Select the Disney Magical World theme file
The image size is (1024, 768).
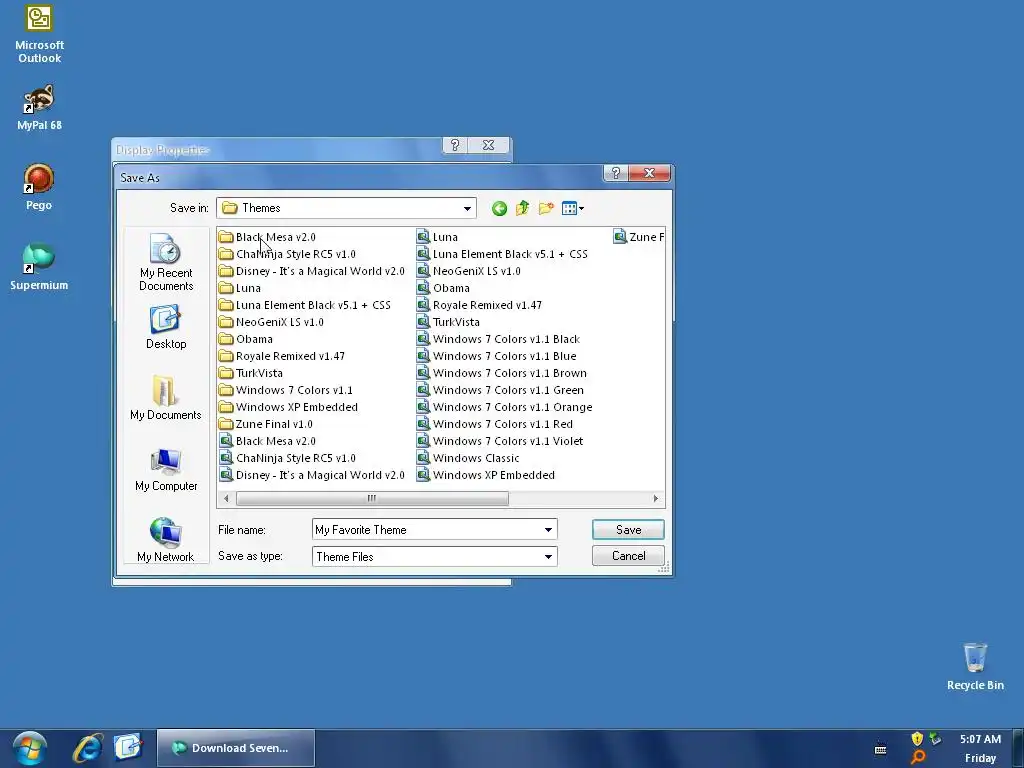click(312, 475)
